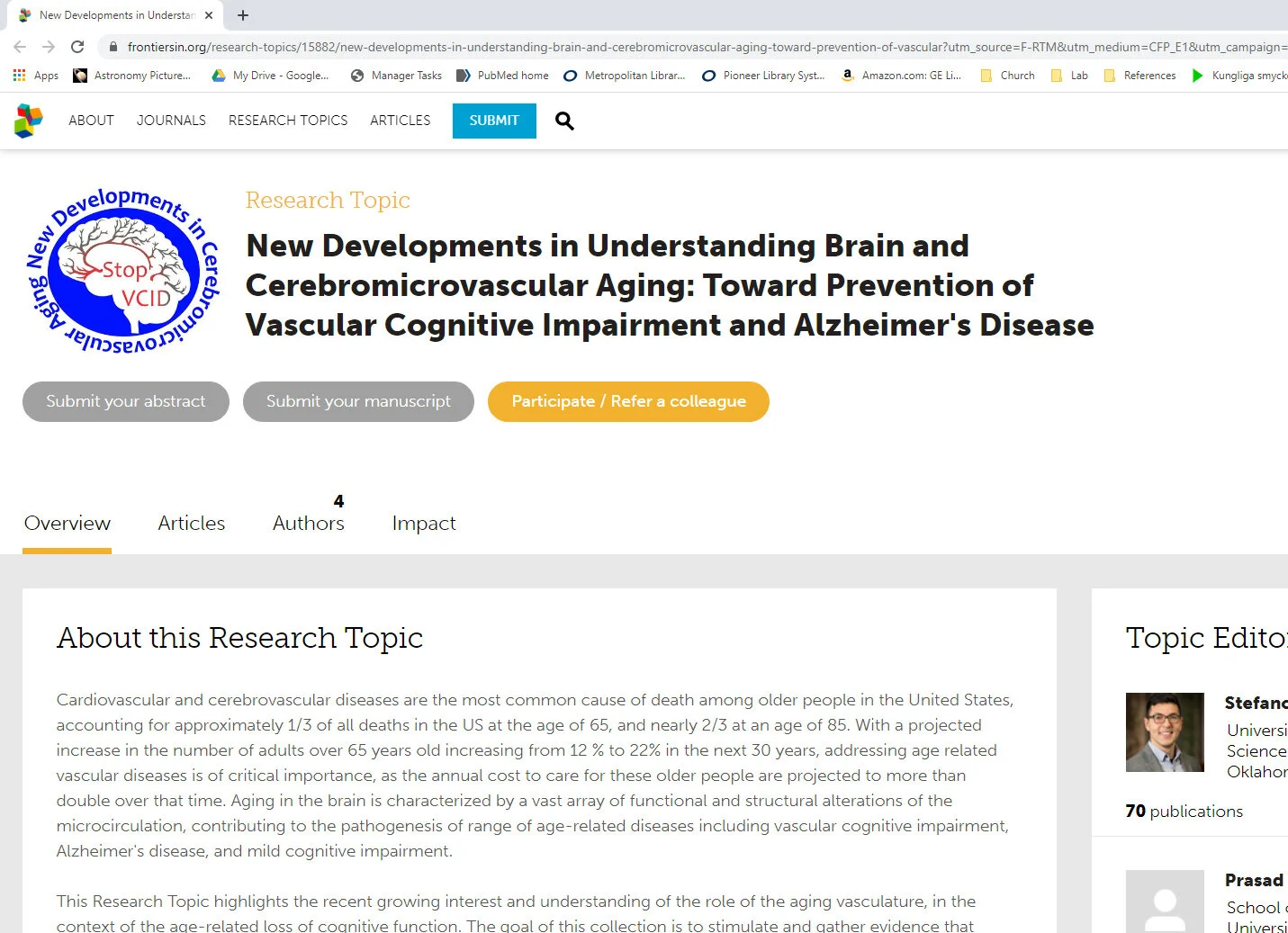Open the JOURNALS menu
1288x933 pixels.
[171, 121]
